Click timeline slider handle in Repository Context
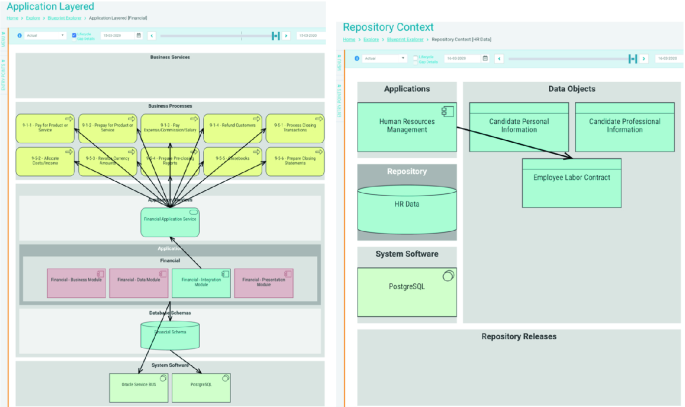This screenshot has width=685, height=407. 633,59
